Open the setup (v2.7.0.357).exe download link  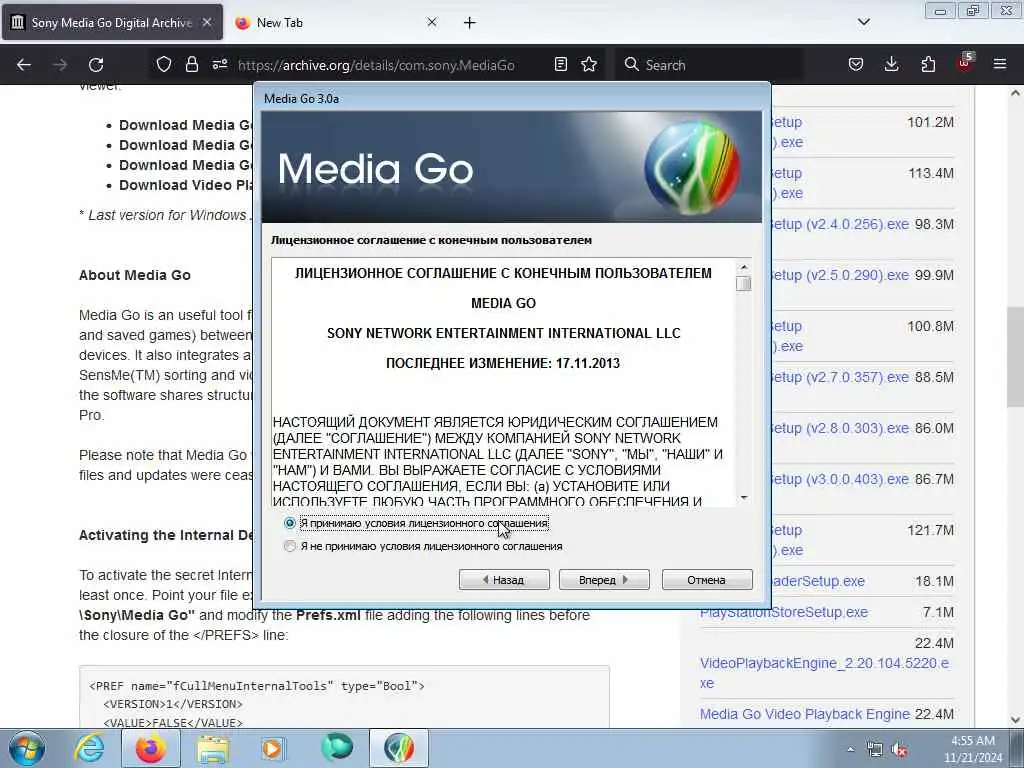pos(840,377)
